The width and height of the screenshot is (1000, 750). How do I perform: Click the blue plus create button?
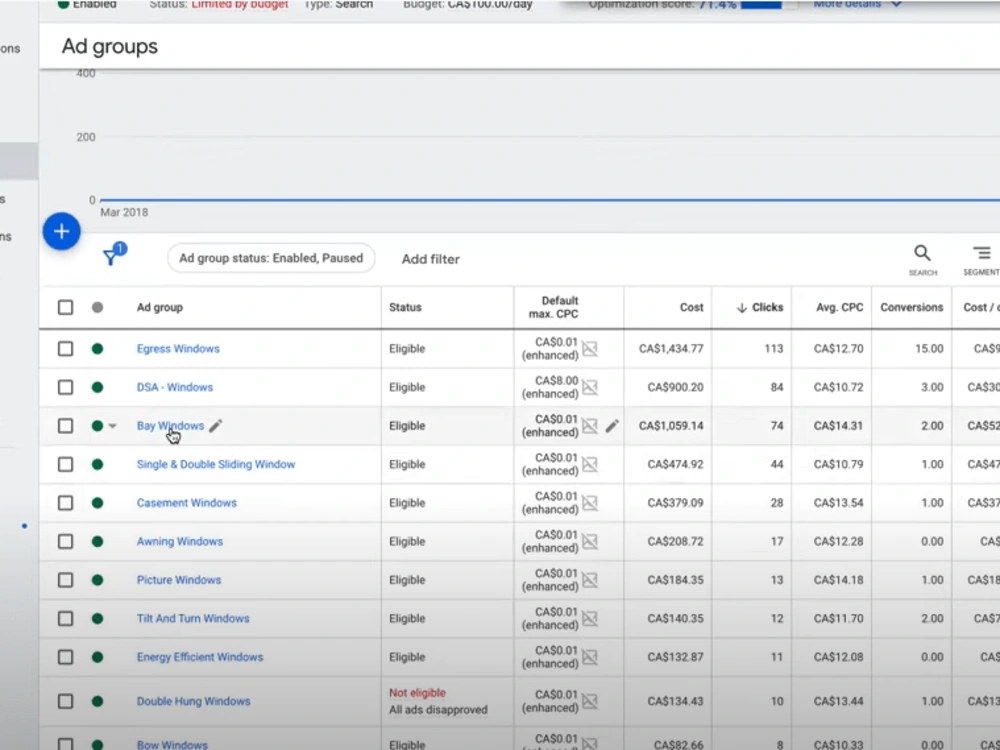[61, 231]
